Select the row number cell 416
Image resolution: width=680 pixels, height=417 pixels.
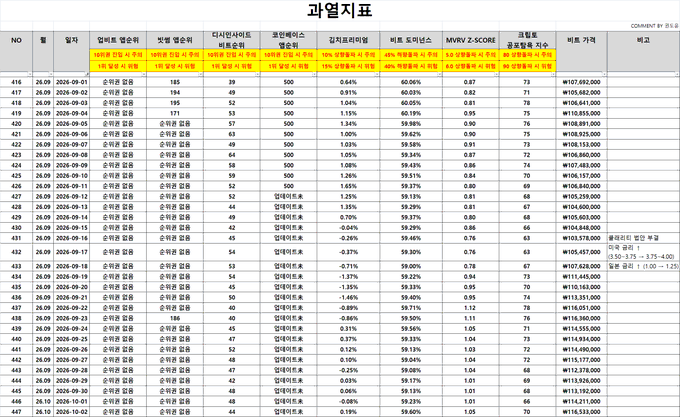16,82
